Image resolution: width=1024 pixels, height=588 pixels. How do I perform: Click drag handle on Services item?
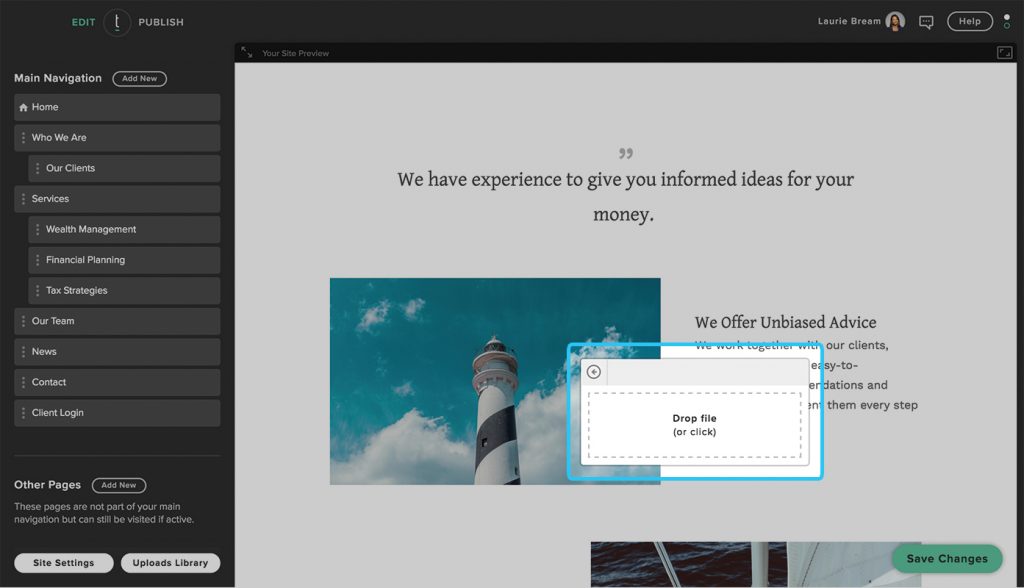[23, 199]
